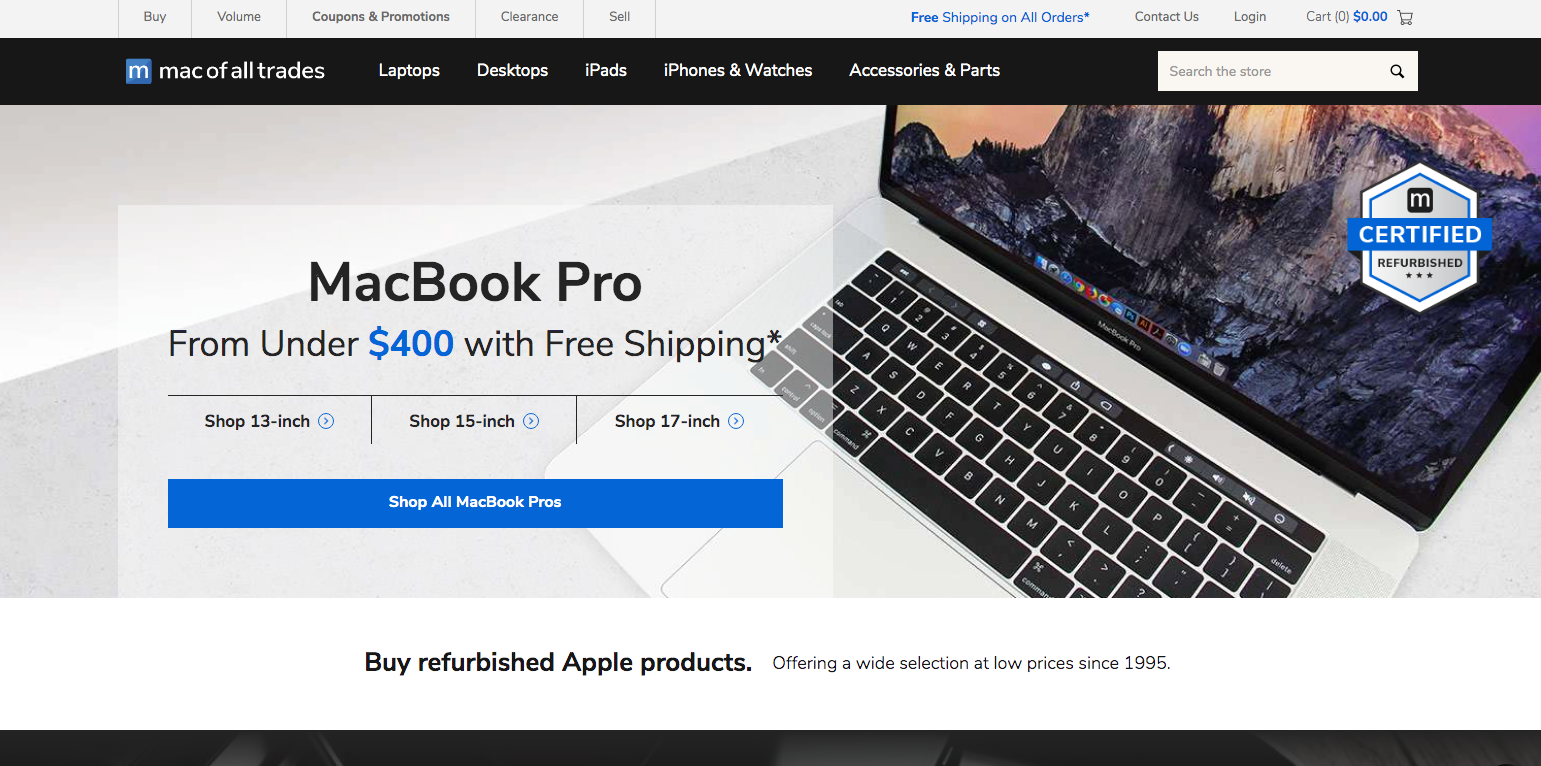Click the mac of all trades logo
Viewport: 1541px width, 766px height.
[x=225, y=71]
